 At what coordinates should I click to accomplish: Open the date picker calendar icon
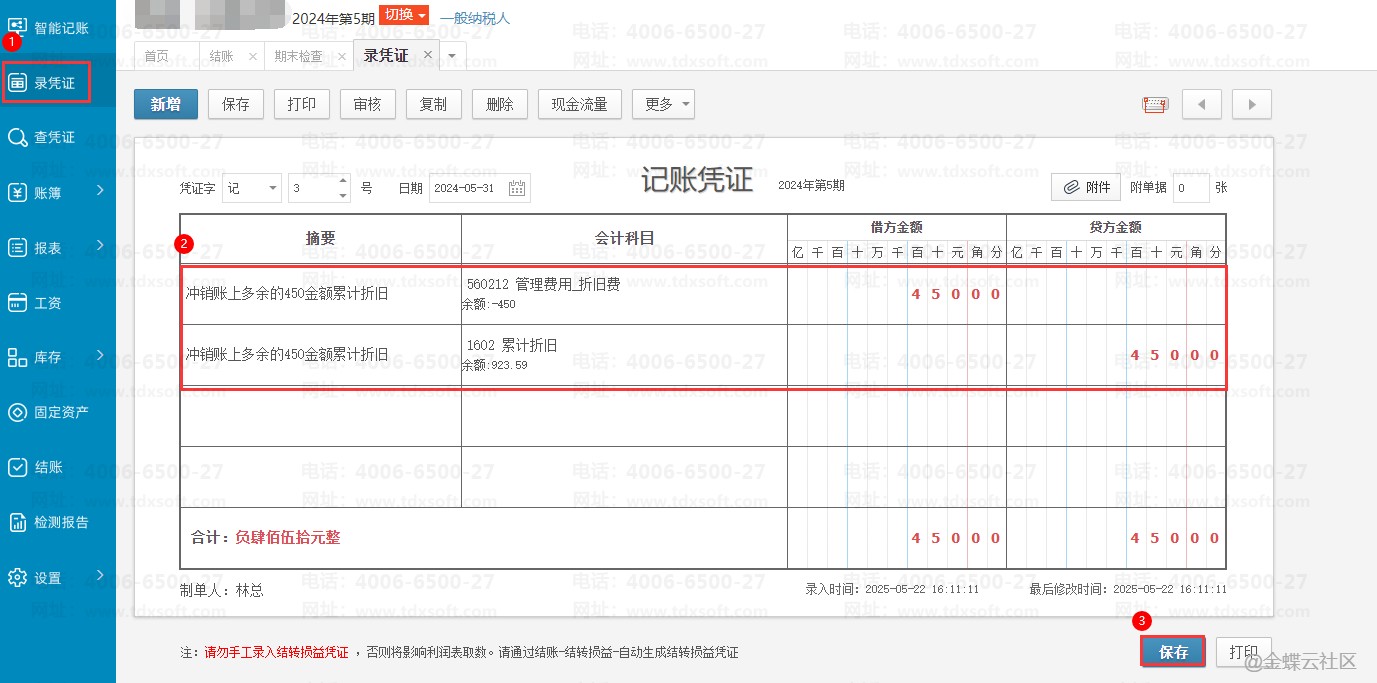(517, 188)
